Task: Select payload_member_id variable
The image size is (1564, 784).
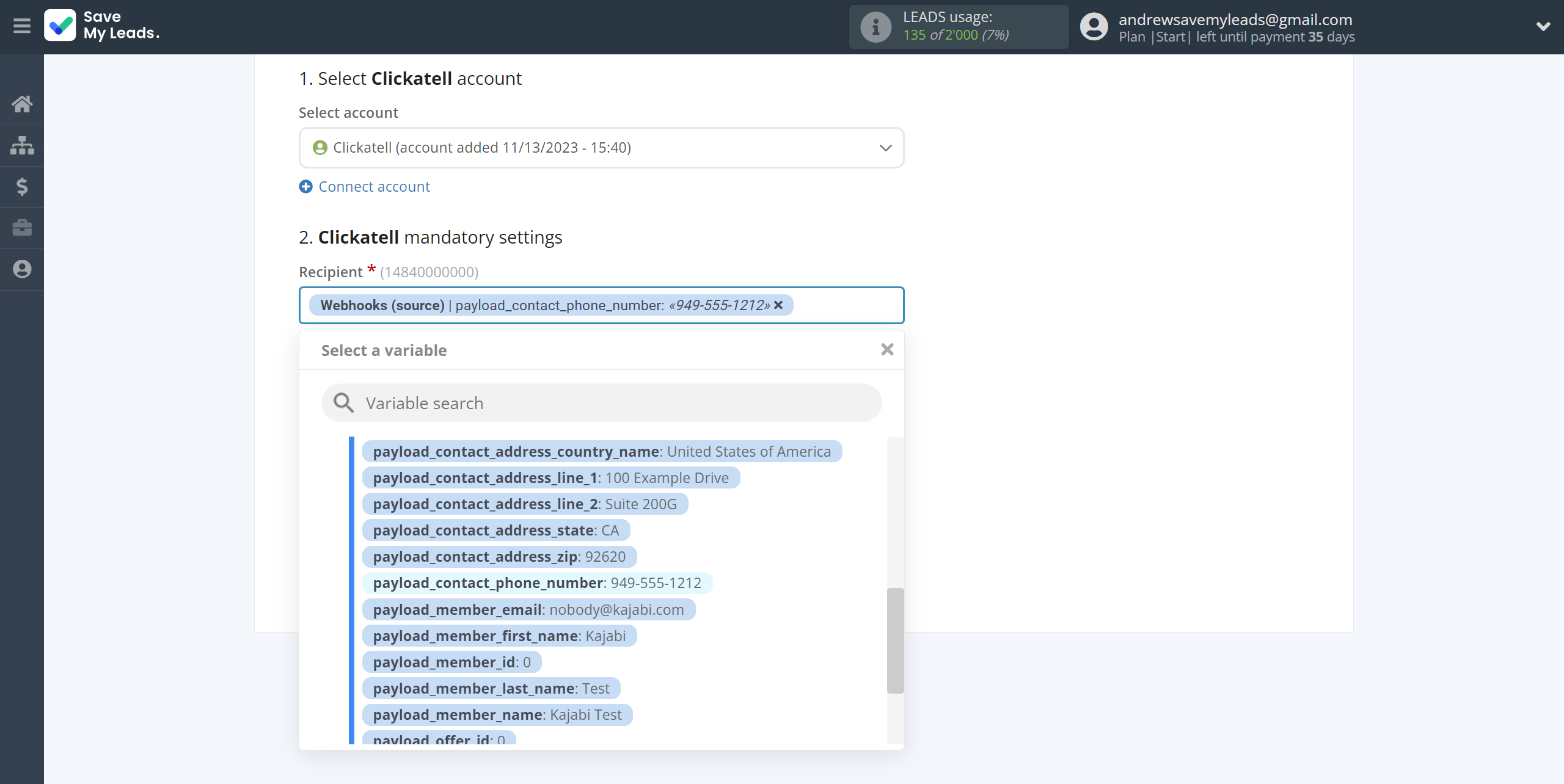Action: click(x=451, y=662)
